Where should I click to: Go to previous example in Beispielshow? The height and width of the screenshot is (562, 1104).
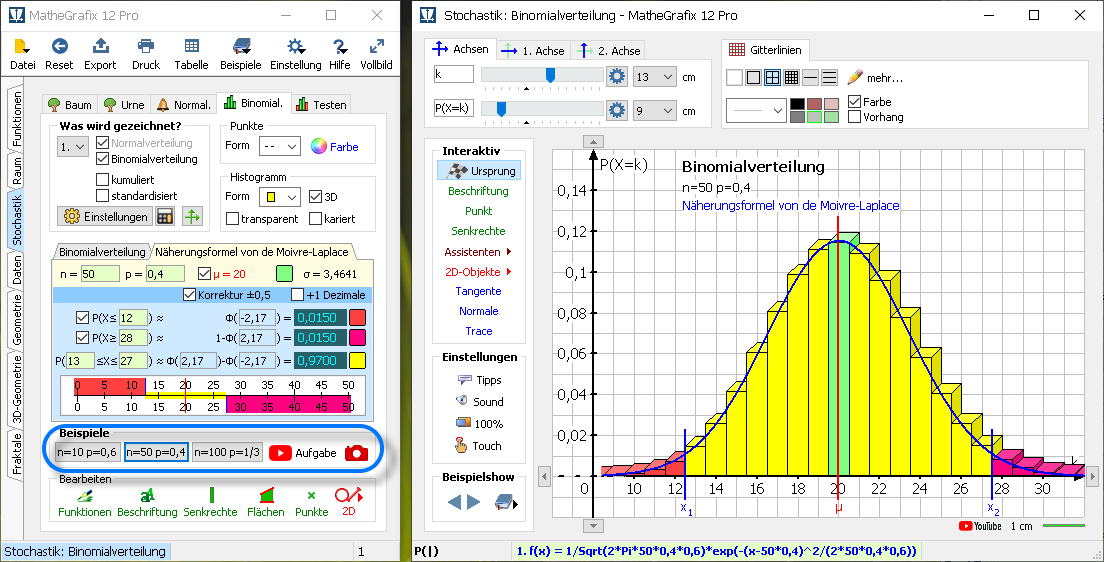455,502
